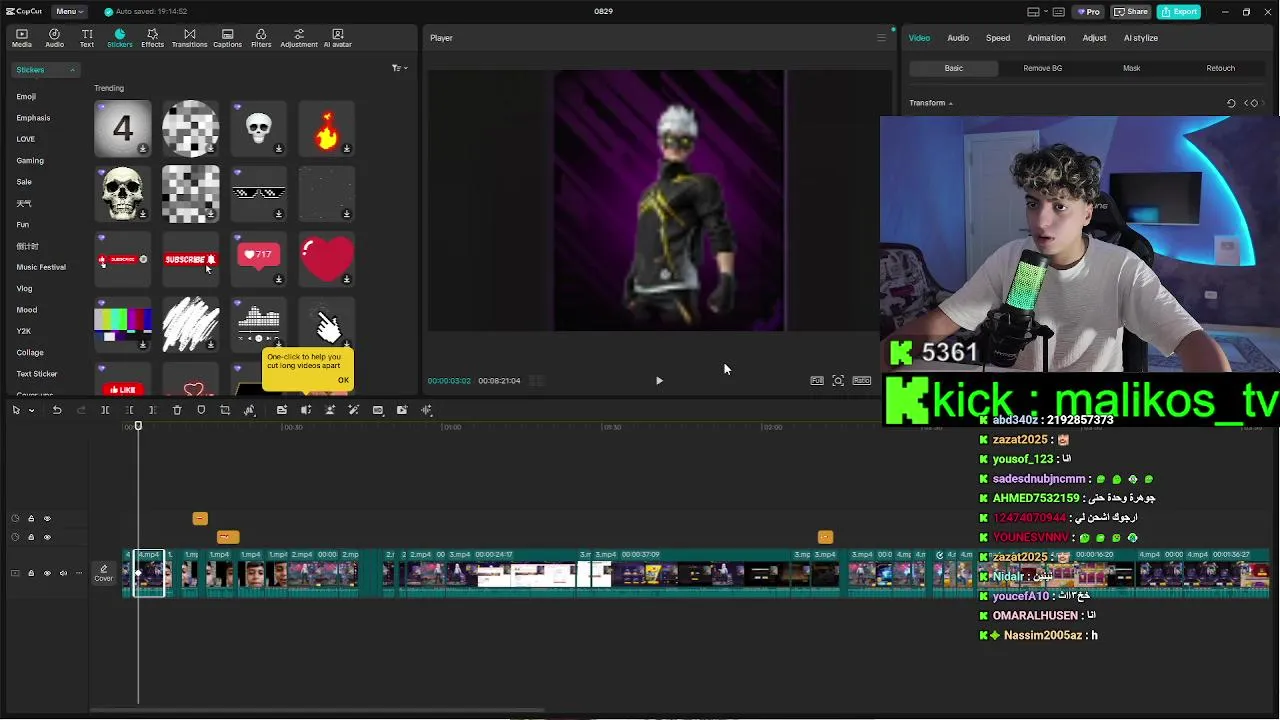Open the Audio library tab in top toolbar

(x=54, y=38)
